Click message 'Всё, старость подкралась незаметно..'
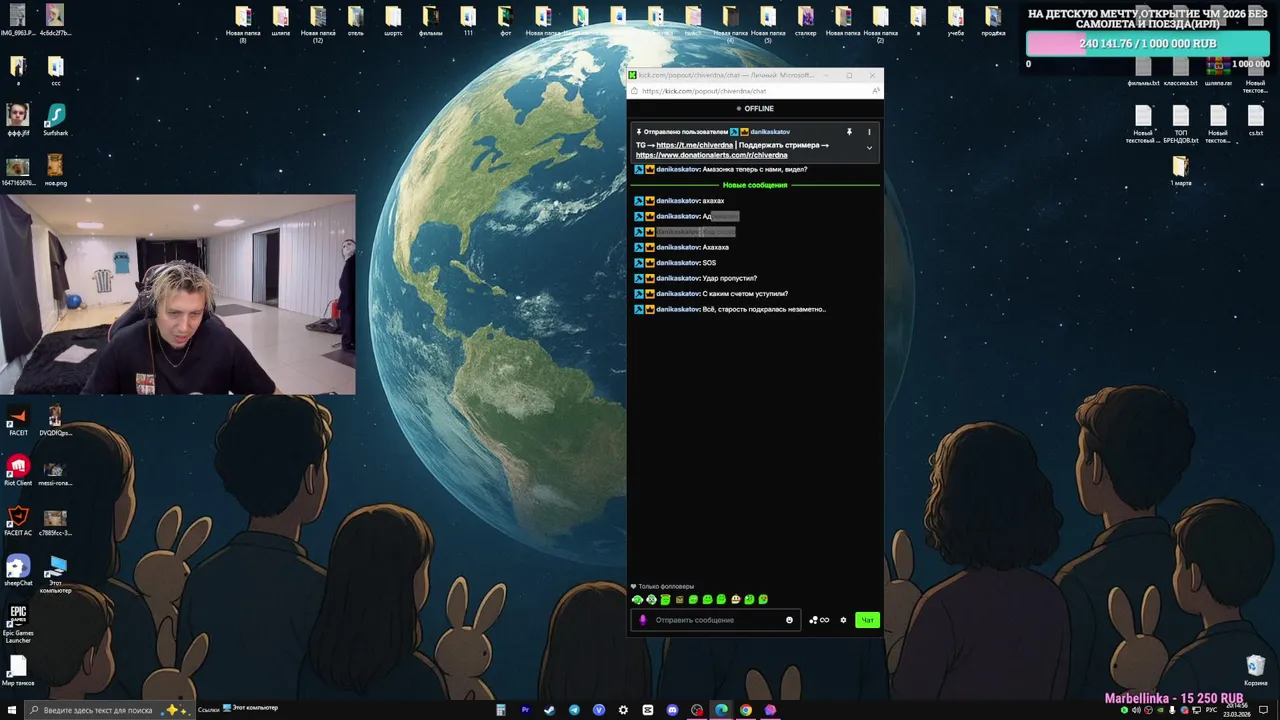1280x720 pixels. (x=764, y=310)
